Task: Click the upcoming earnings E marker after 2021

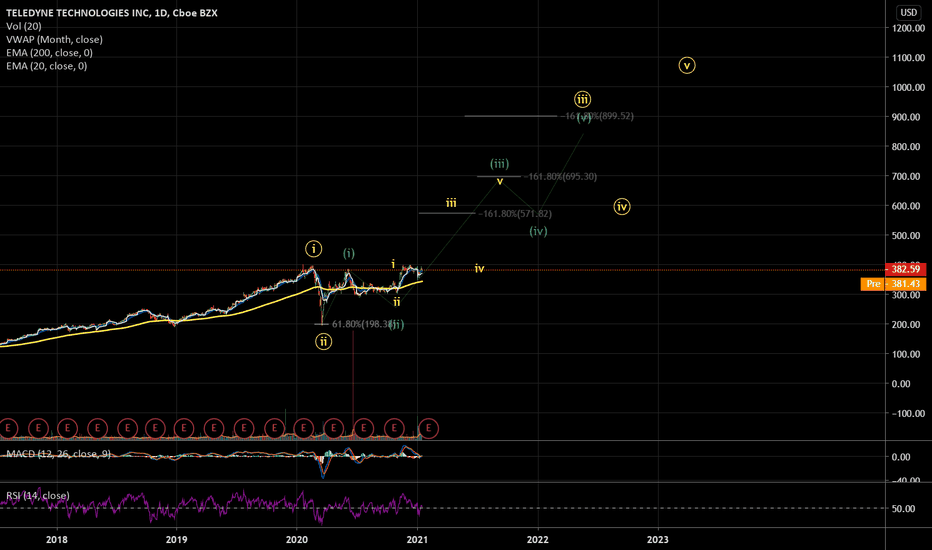Action: point(429,428)
